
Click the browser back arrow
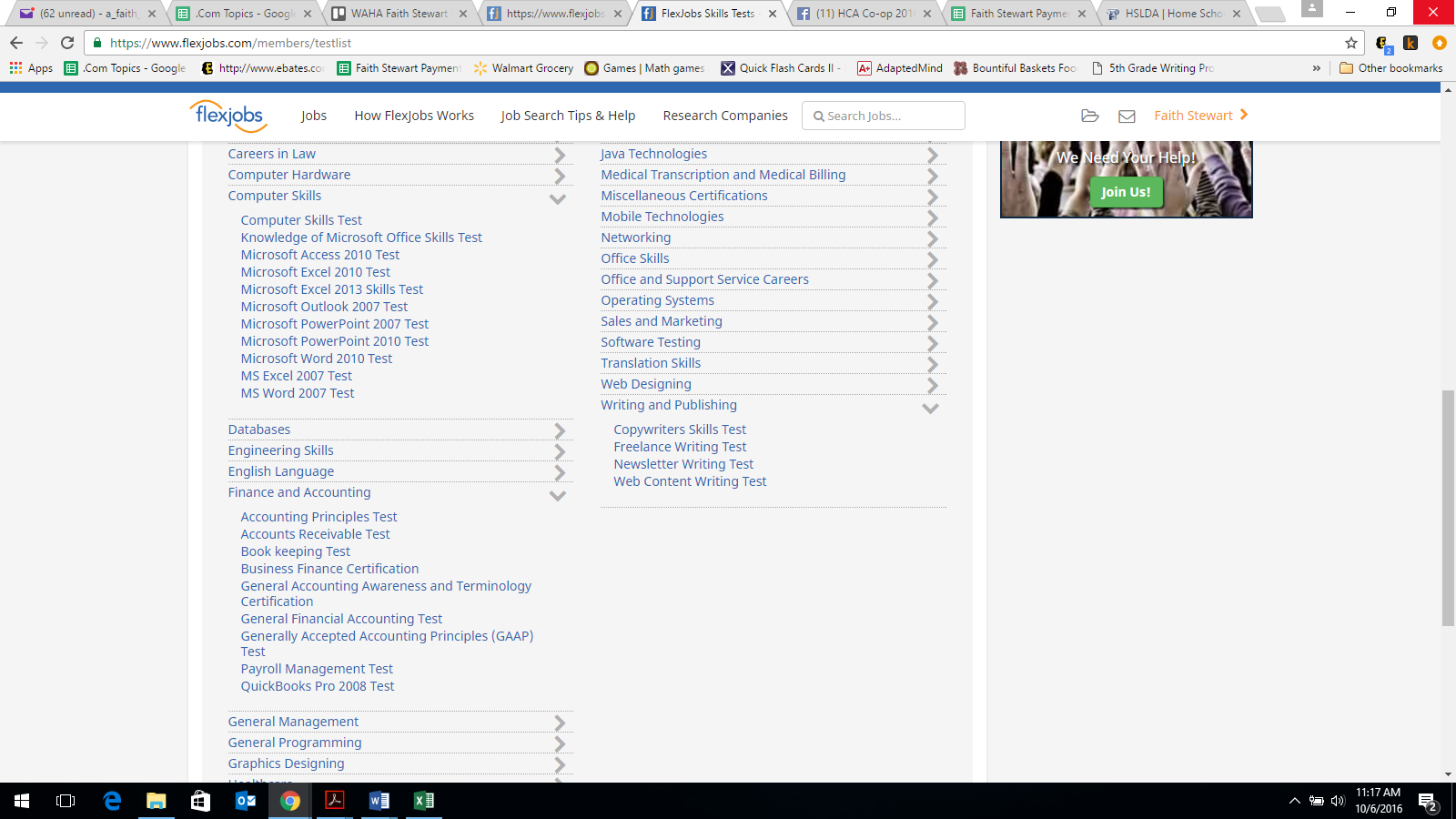click(16, 43)
